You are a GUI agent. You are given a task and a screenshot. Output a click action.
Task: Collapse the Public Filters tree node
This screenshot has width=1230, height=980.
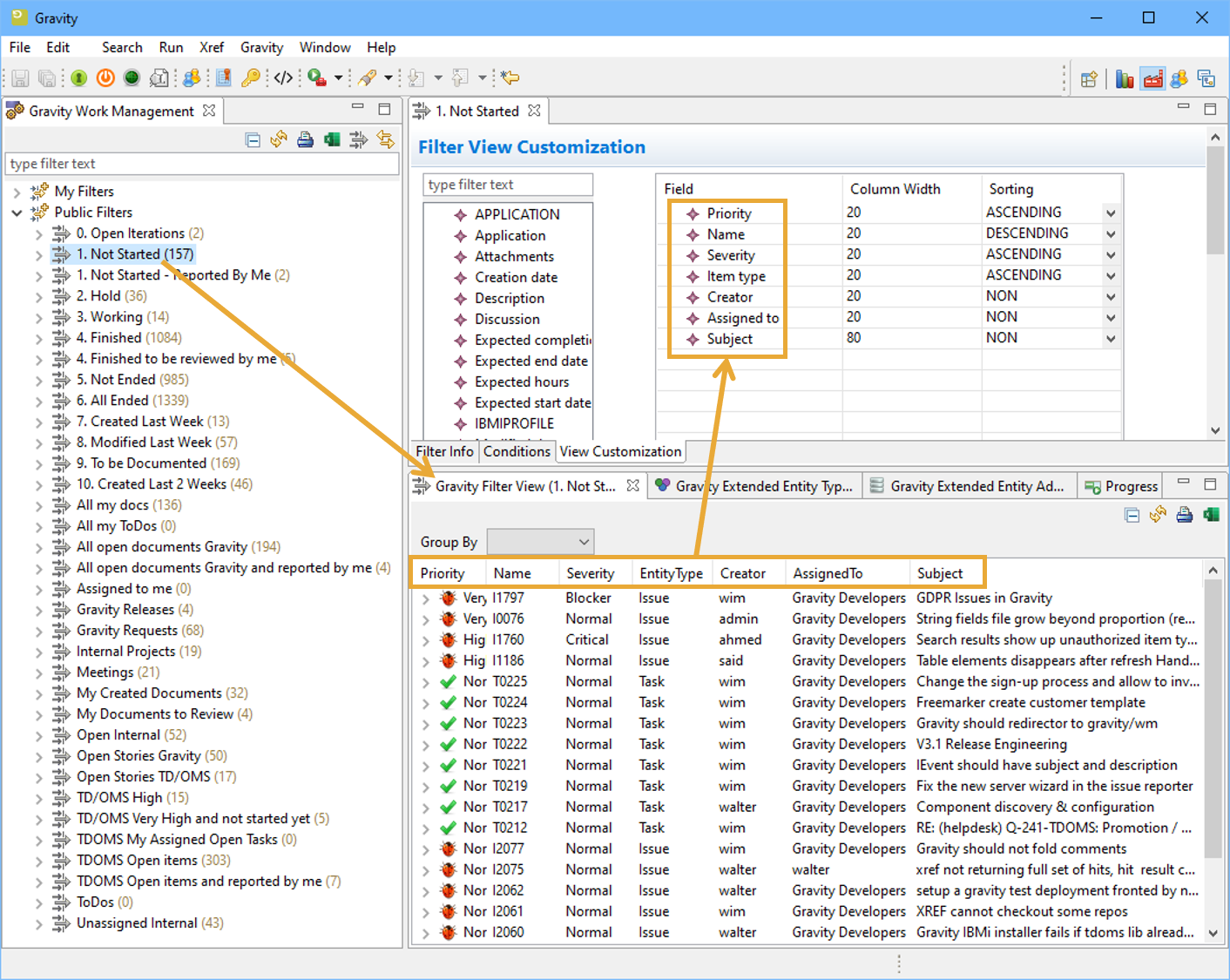[x=17, y=213]
